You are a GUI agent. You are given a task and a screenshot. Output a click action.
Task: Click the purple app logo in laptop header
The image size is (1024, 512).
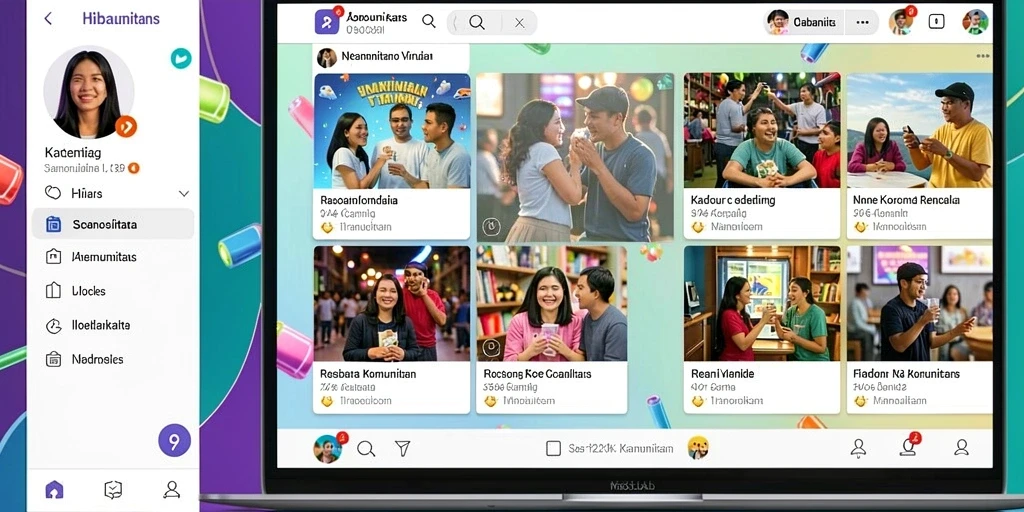tap(327, 22)
